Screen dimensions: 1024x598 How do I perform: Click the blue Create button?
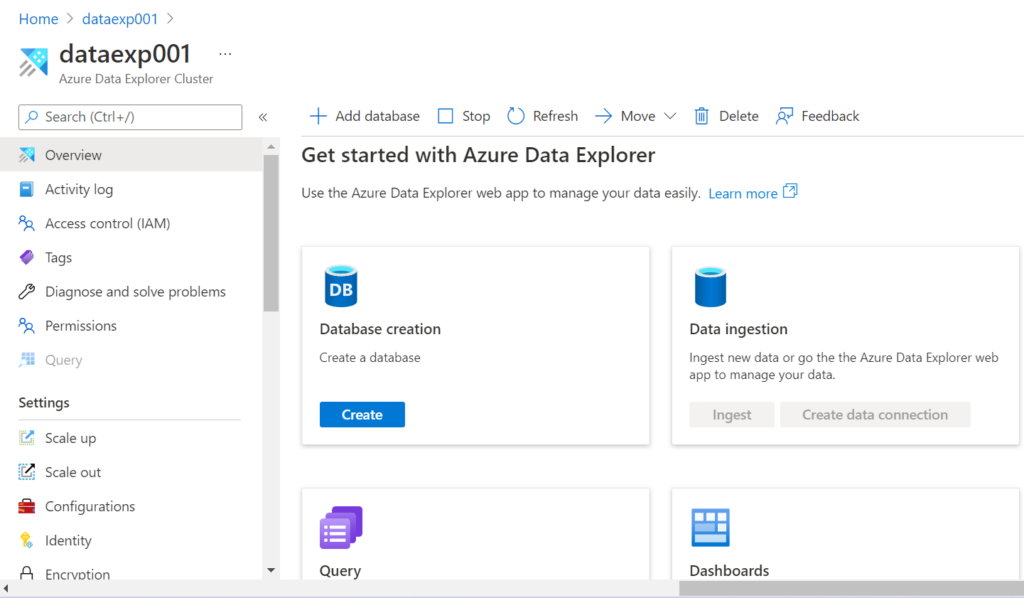362,415
